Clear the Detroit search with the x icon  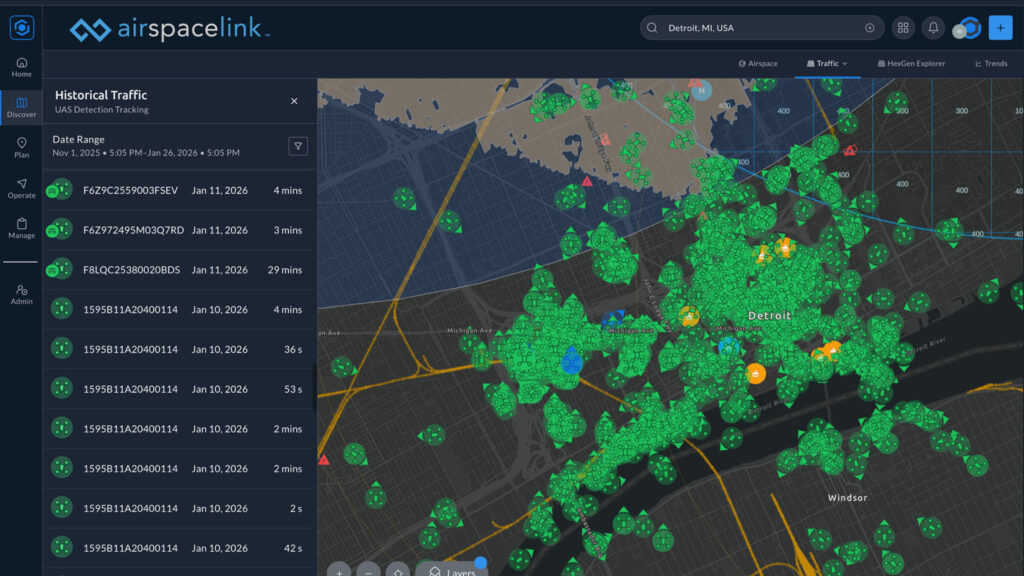[x=868, y=27]
